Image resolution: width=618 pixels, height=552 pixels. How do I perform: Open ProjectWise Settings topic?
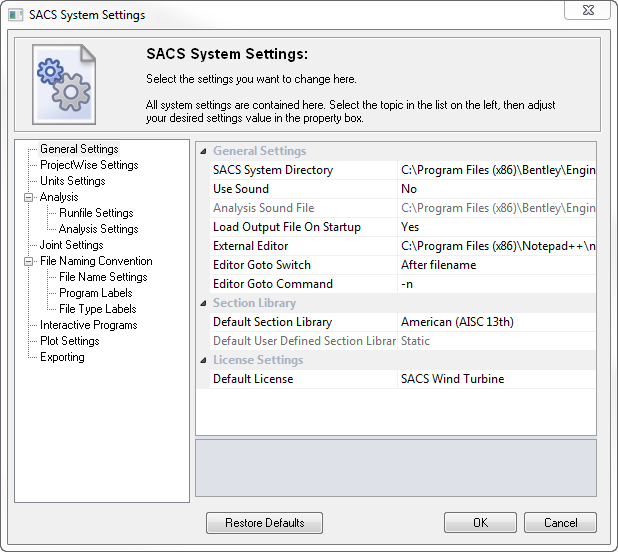pos(89,165)
